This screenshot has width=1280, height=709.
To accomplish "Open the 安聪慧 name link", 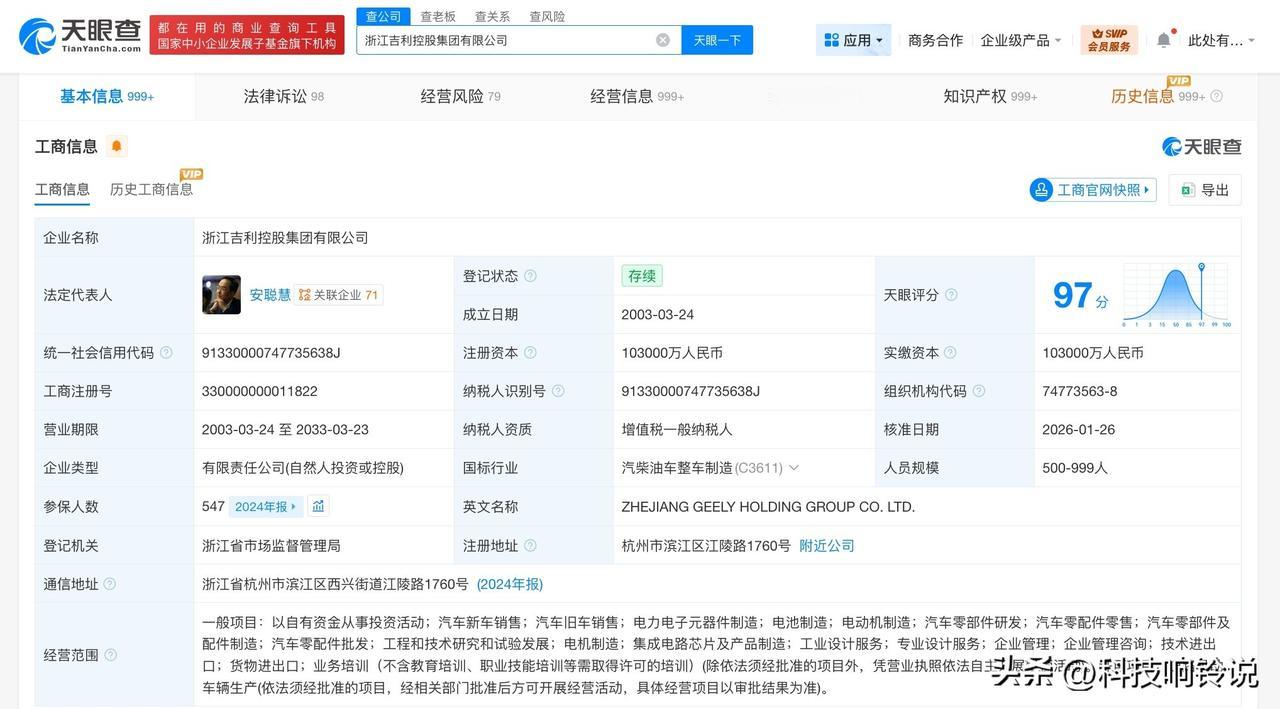I will click(x=270, y=295).
